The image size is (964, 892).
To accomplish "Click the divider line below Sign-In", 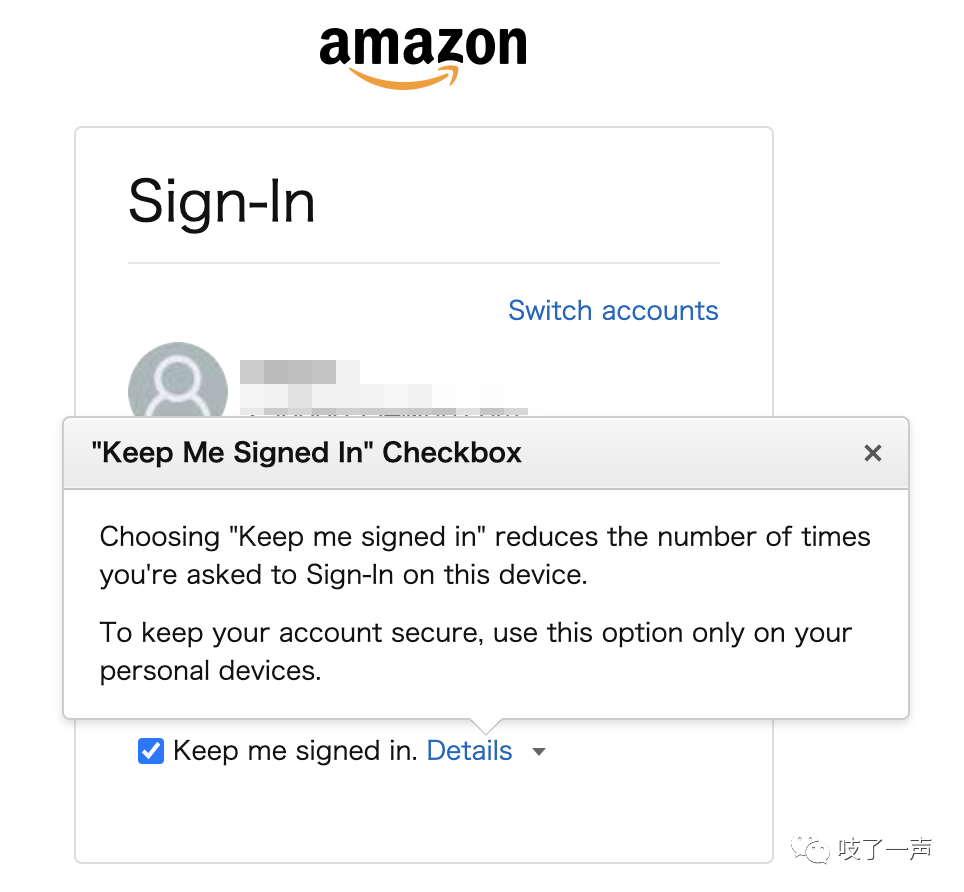I will pyautogui.click(x=424, y=263).
